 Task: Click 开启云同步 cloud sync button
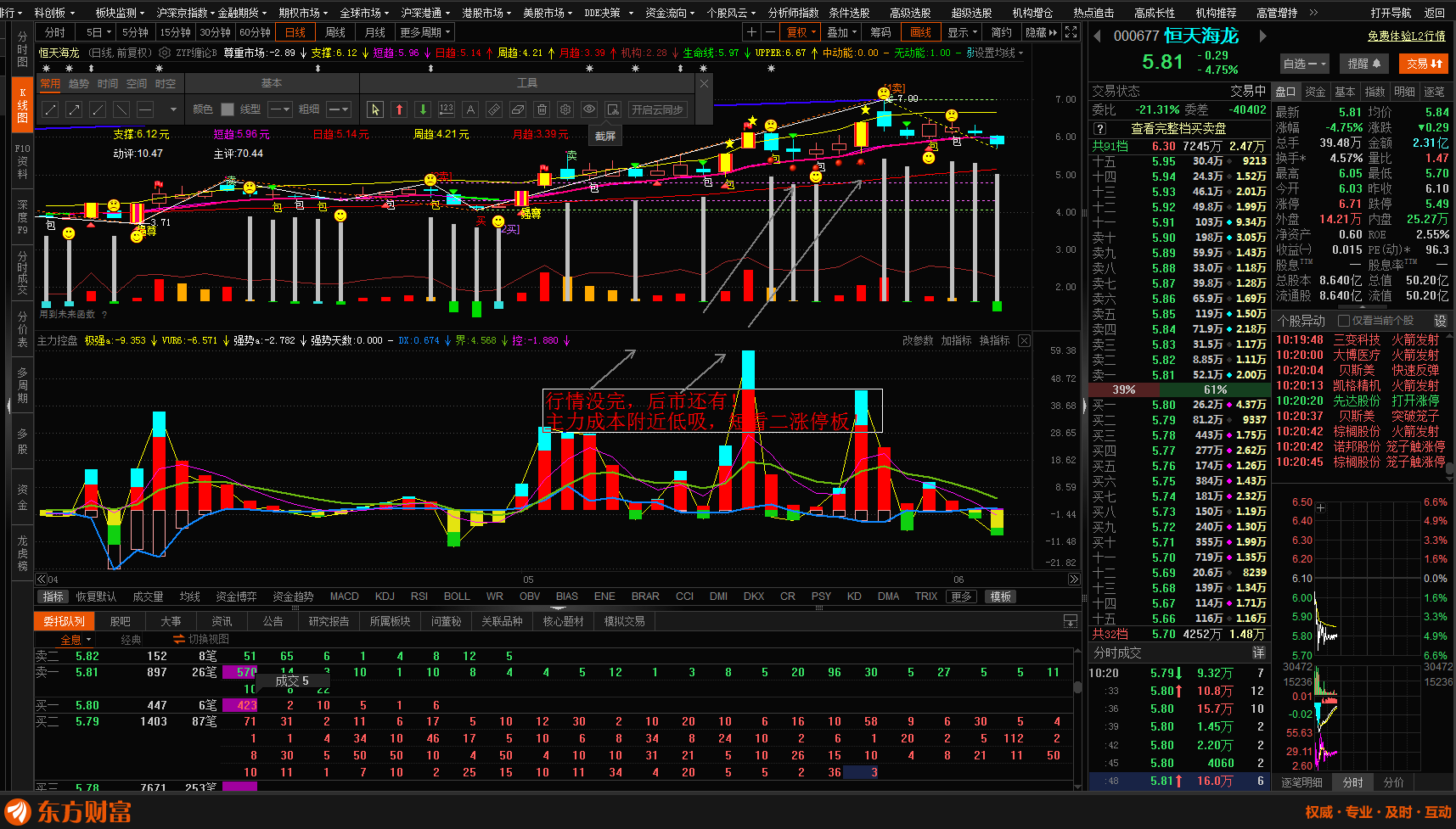click(x=658, y=109)
